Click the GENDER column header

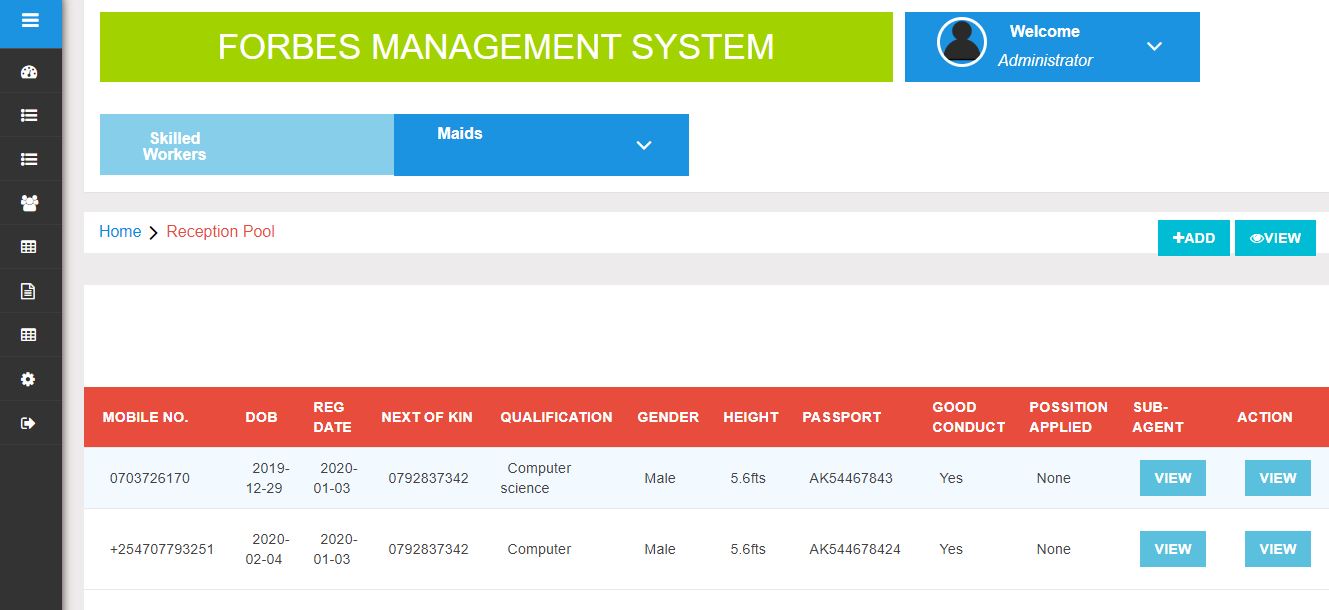668,417
